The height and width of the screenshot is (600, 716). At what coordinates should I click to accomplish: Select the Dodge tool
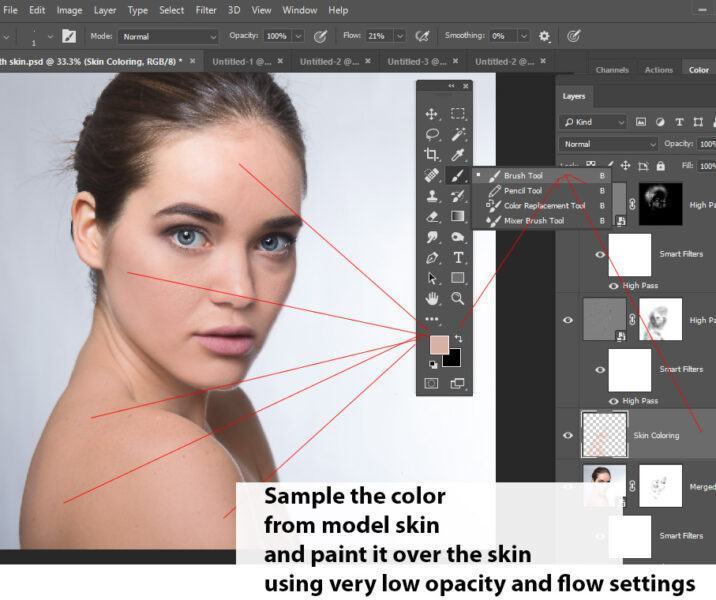458,237
